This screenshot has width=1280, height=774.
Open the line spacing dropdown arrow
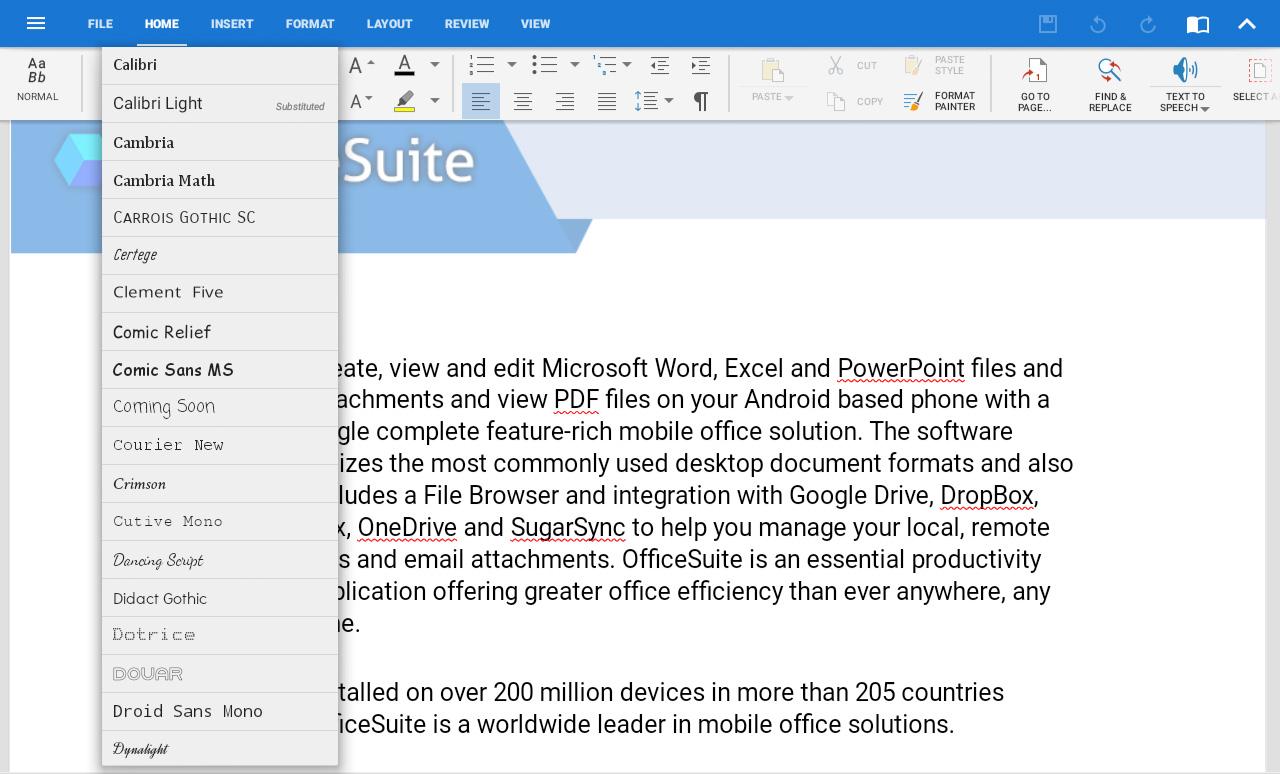tap(669, 101)
